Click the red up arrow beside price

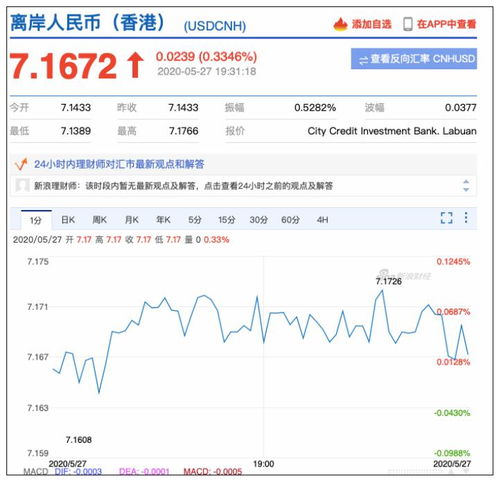(x=135, y=66)
